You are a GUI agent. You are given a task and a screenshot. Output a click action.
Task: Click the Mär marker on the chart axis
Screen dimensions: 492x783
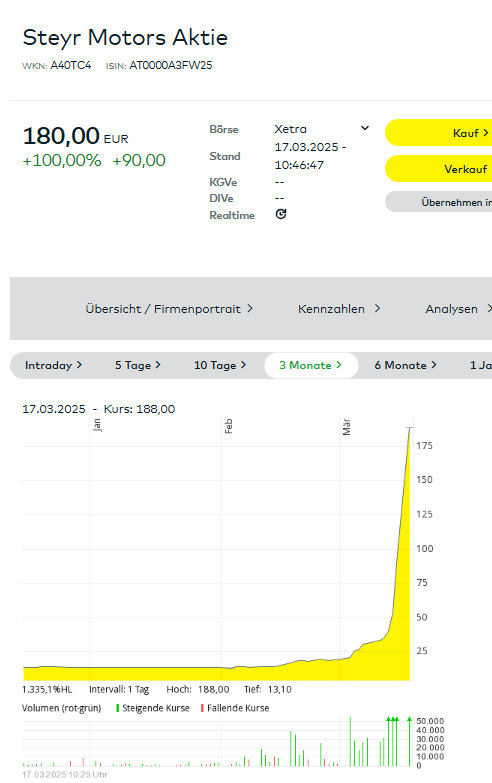point(346,427)
